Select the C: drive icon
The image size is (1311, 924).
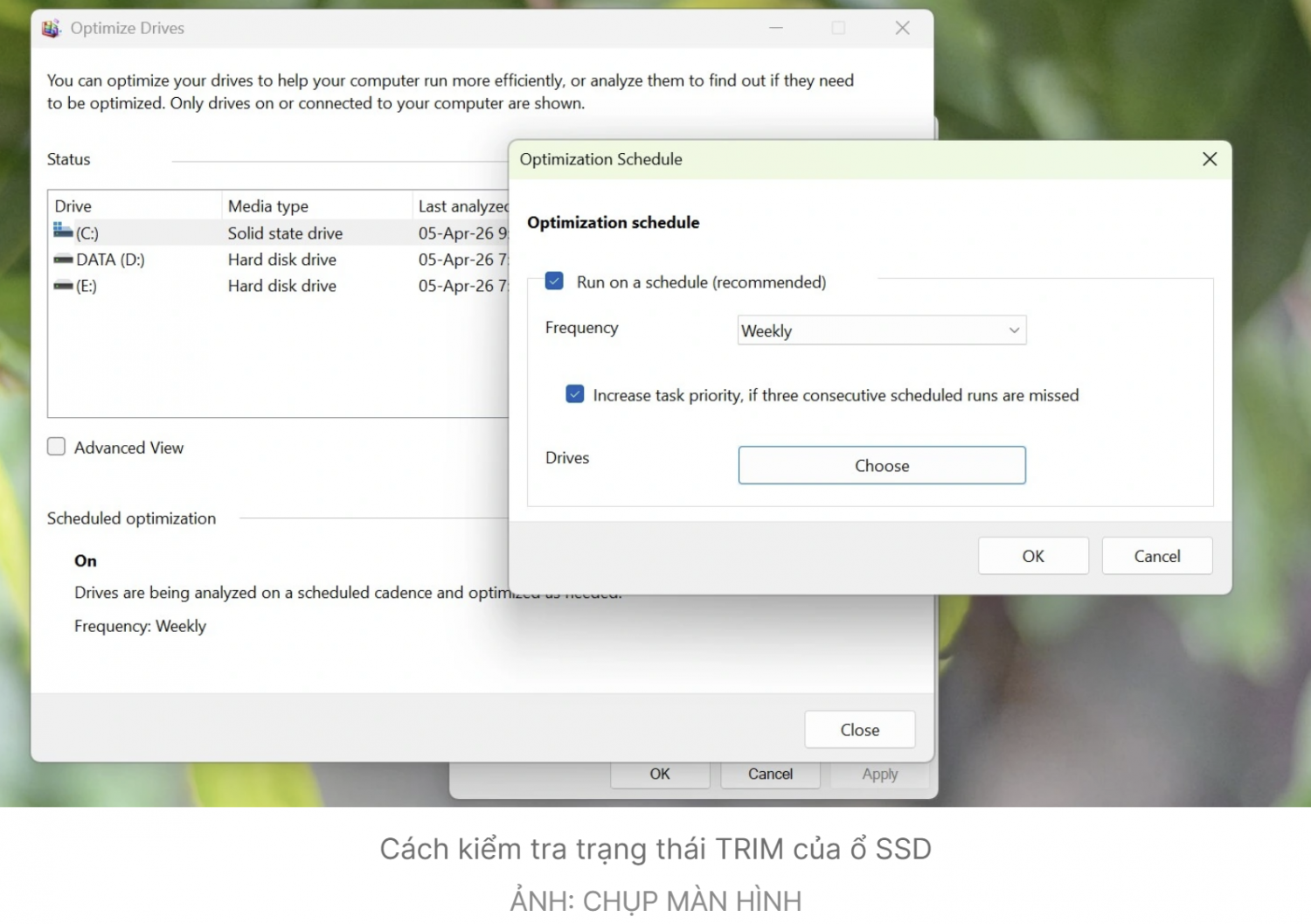(x=63, y=233)
